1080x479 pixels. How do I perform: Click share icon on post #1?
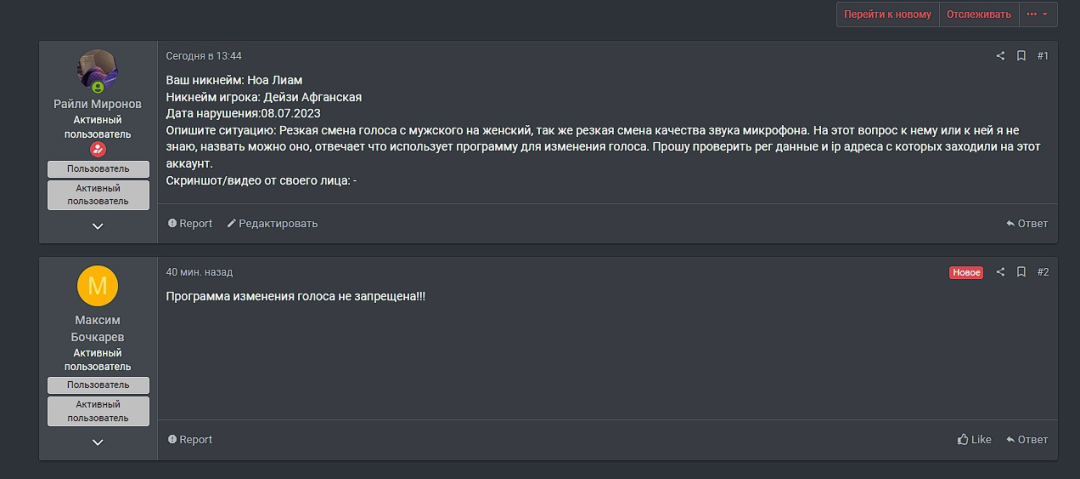click(1000, 56)
